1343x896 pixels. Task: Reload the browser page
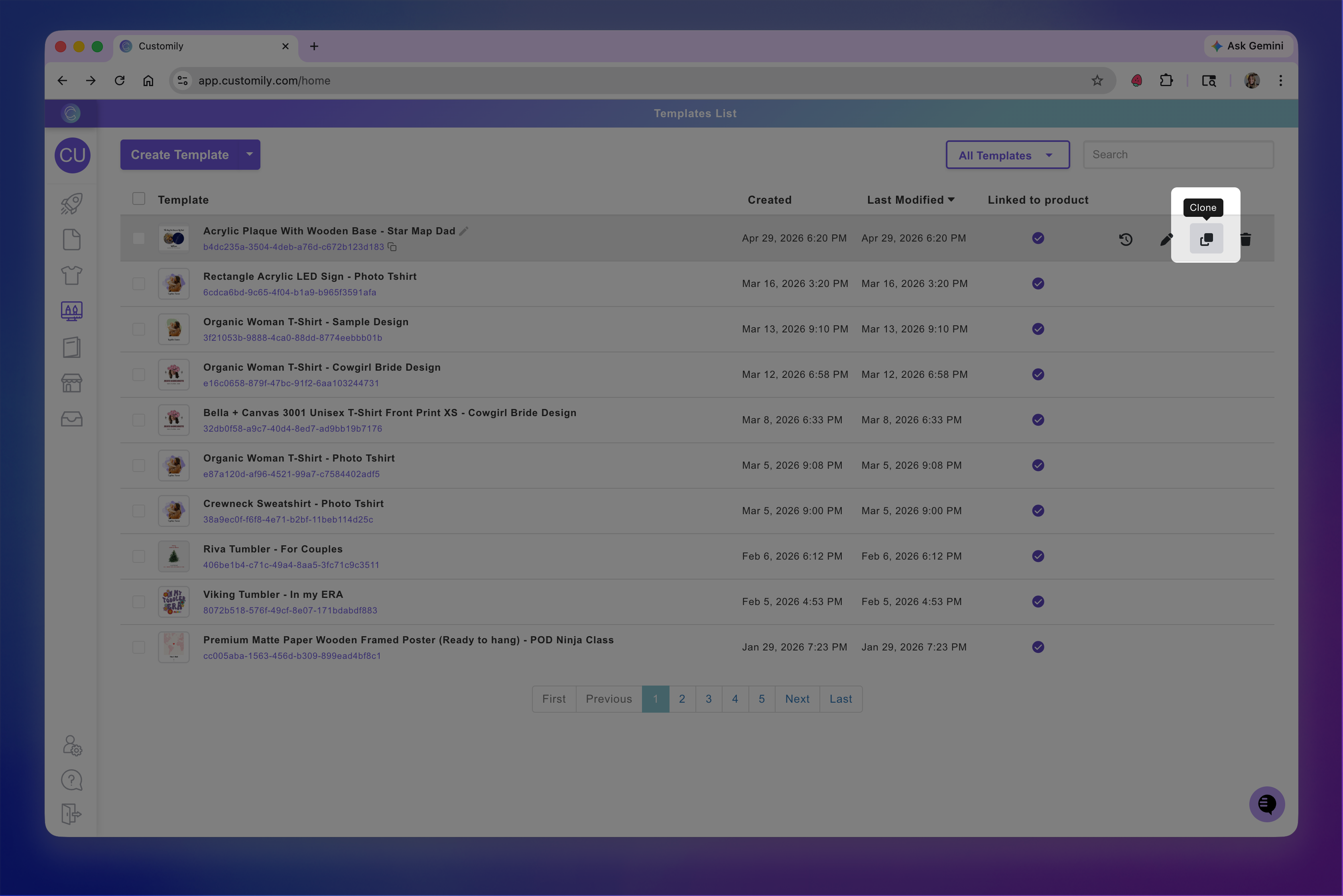coord(120,81)
